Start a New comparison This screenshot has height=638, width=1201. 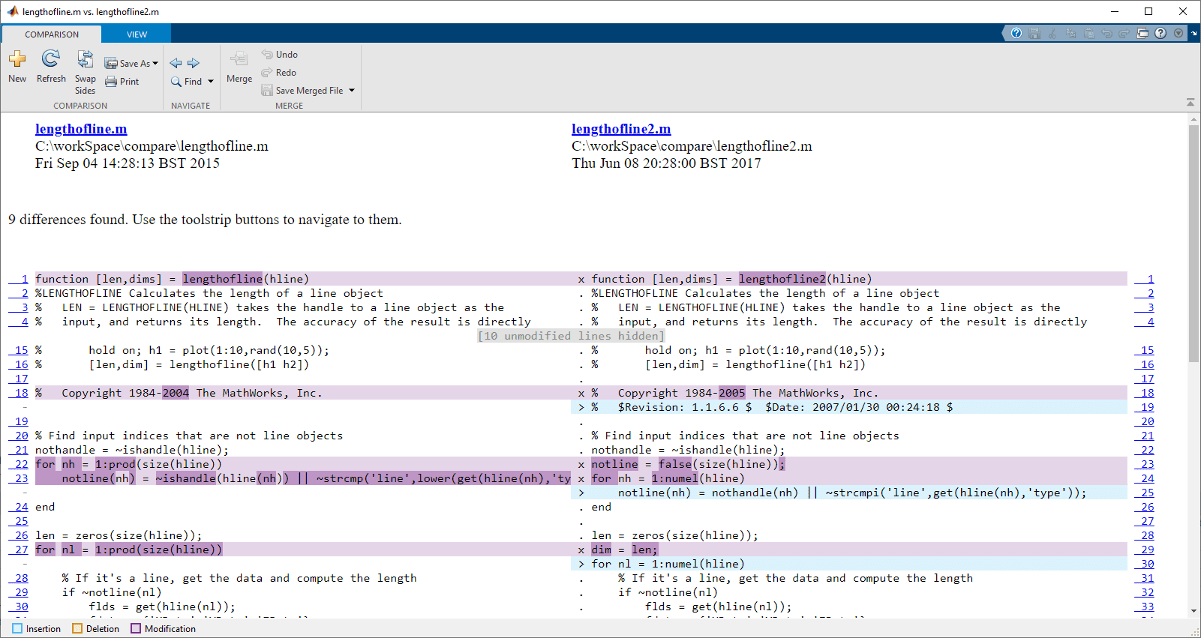pyautogui.click(x=17, y=67)
